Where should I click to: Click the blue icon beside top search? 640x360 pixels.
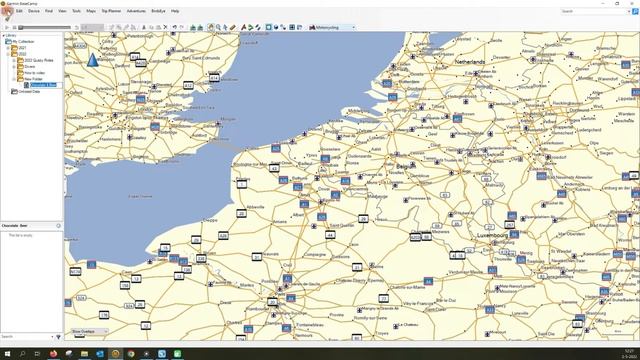click(x=635, y=11)
